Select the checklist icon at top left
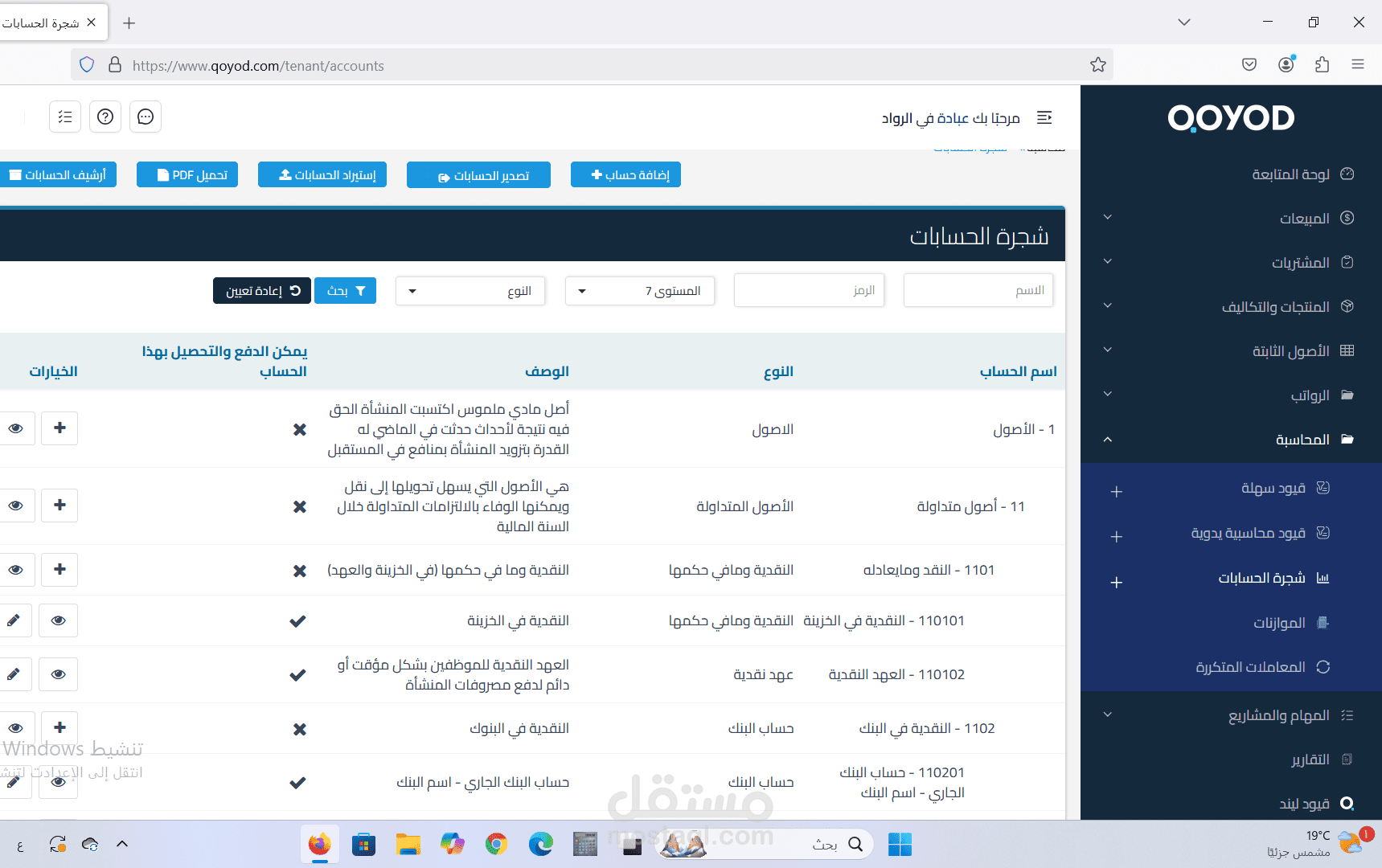Viewport: 1382px width, 868px height. click(64, 117)
